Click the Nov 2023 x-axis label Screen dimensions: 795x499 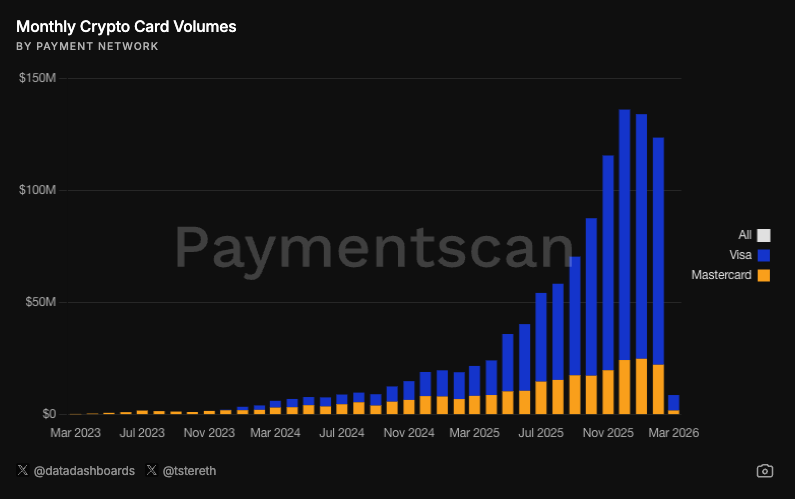[x=209, y=433]
